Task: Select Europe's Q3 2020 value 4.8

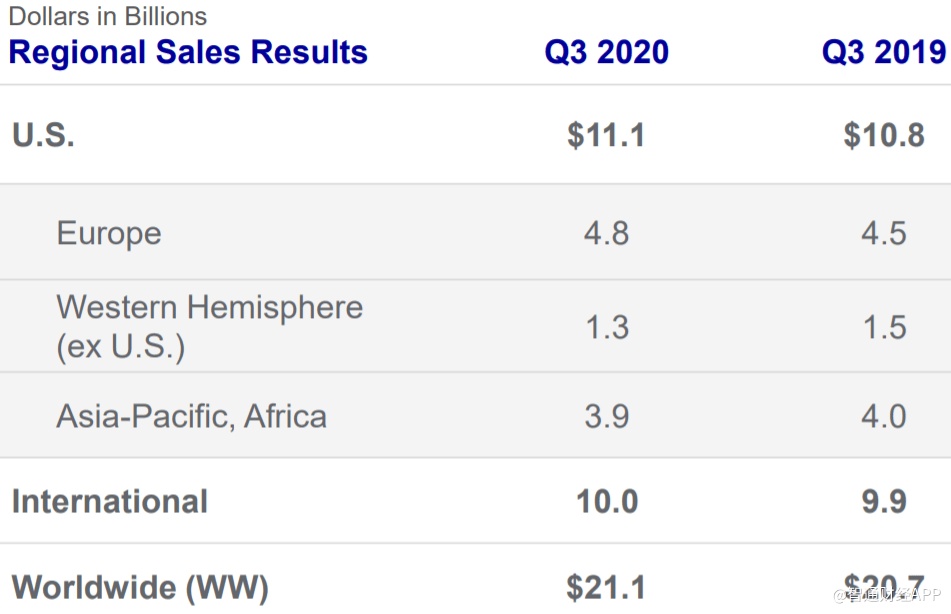Action: [x=607, y=233]
